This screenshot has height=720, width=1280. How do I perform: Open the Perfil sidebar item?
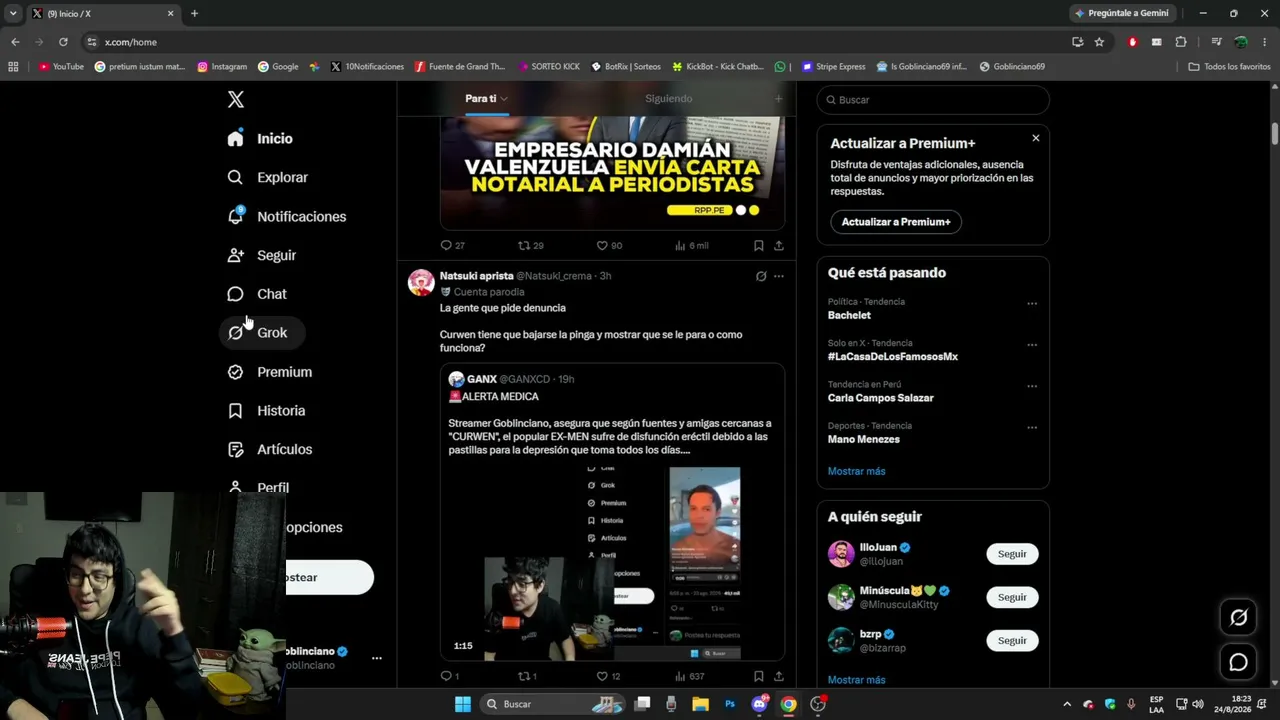coord(259,488)
